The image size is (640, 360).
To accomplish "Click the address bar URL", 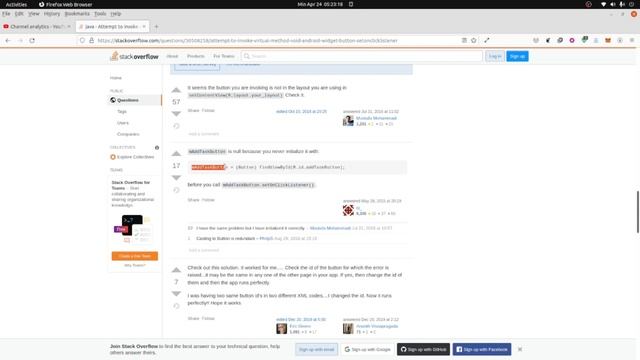I will (247, 40).
